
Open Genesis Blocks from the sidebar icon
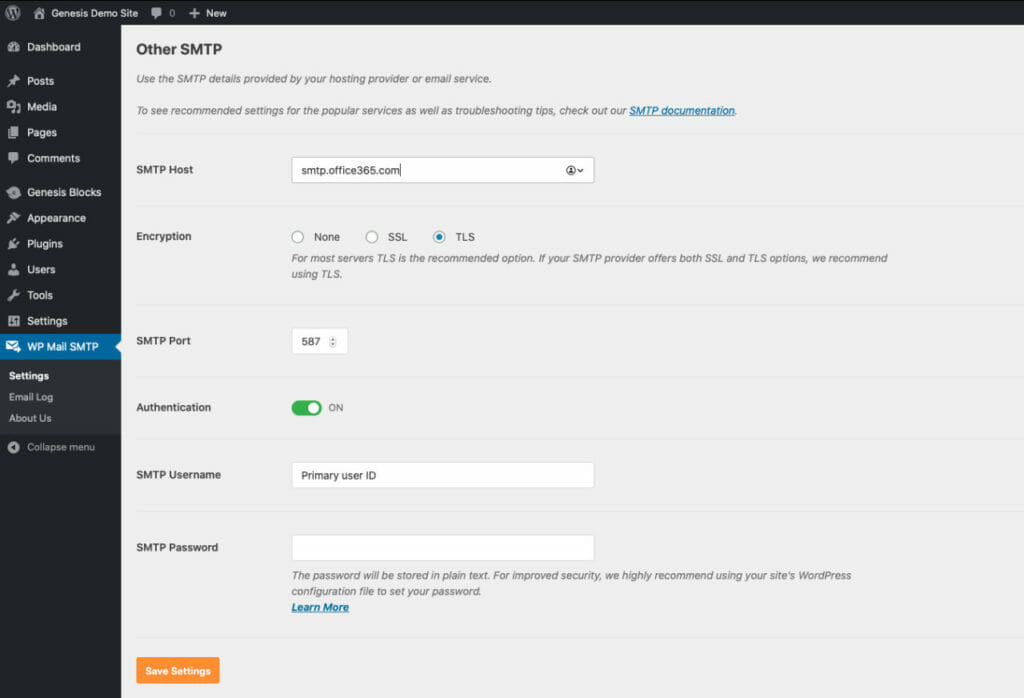(14, 192)
